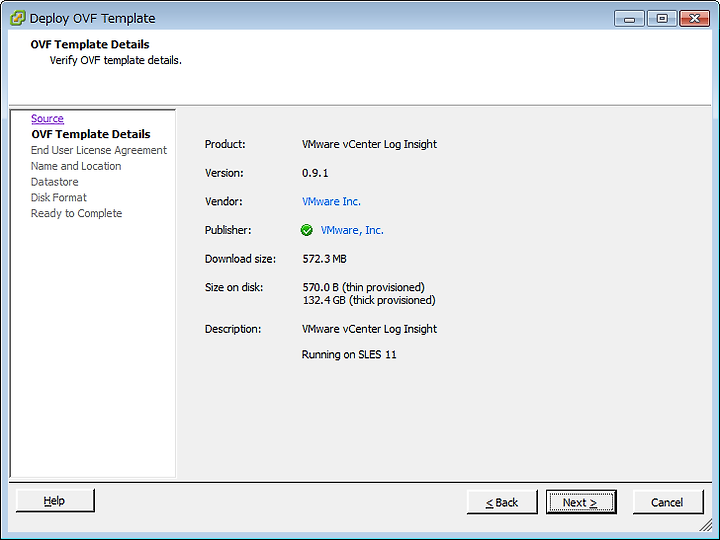Click the green verified publisher checkmark icon

(x=306, y=230)
